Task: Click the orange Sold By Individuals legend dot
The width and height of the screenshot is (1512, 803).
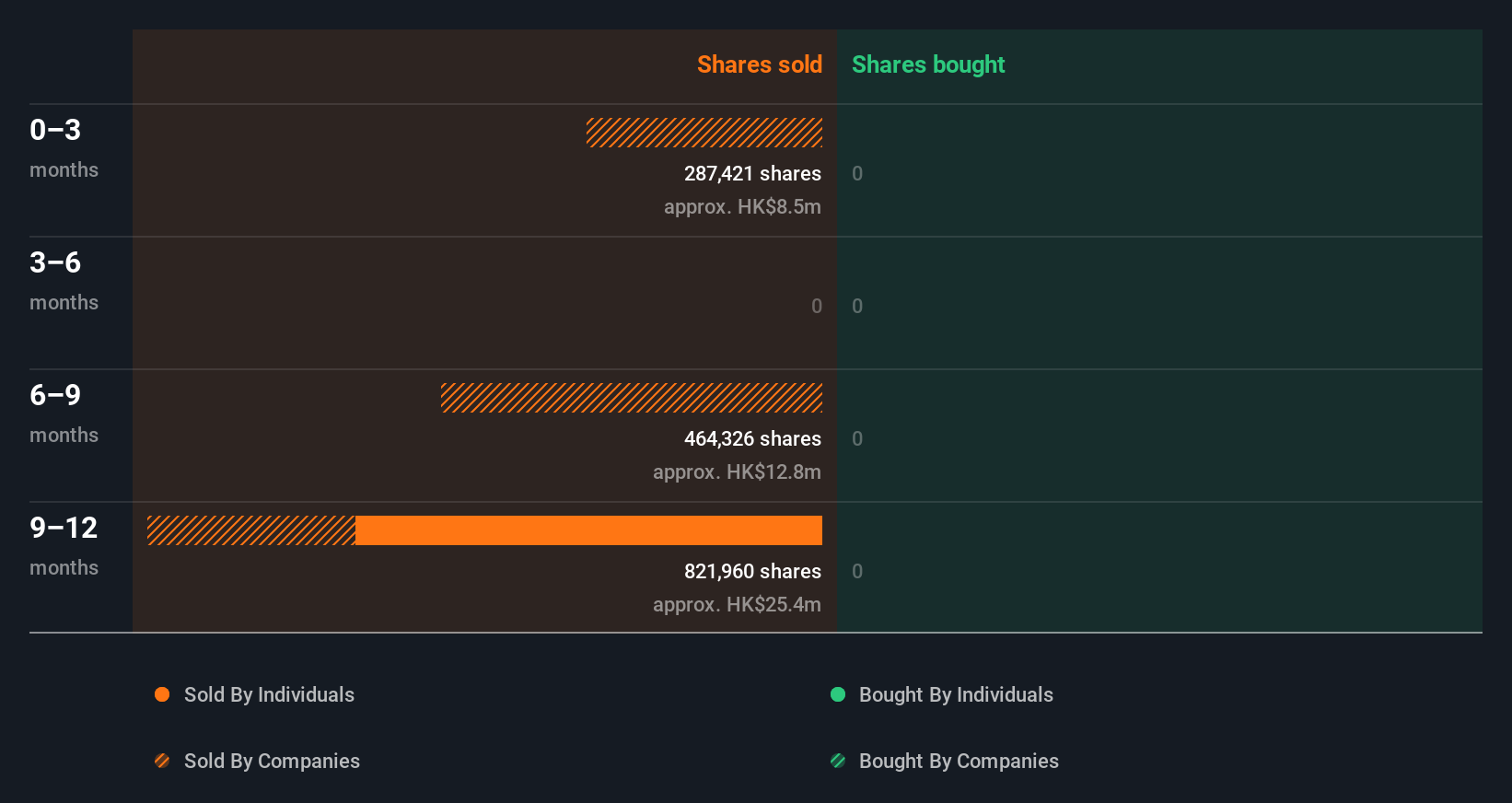Action: tap(162, 694)
